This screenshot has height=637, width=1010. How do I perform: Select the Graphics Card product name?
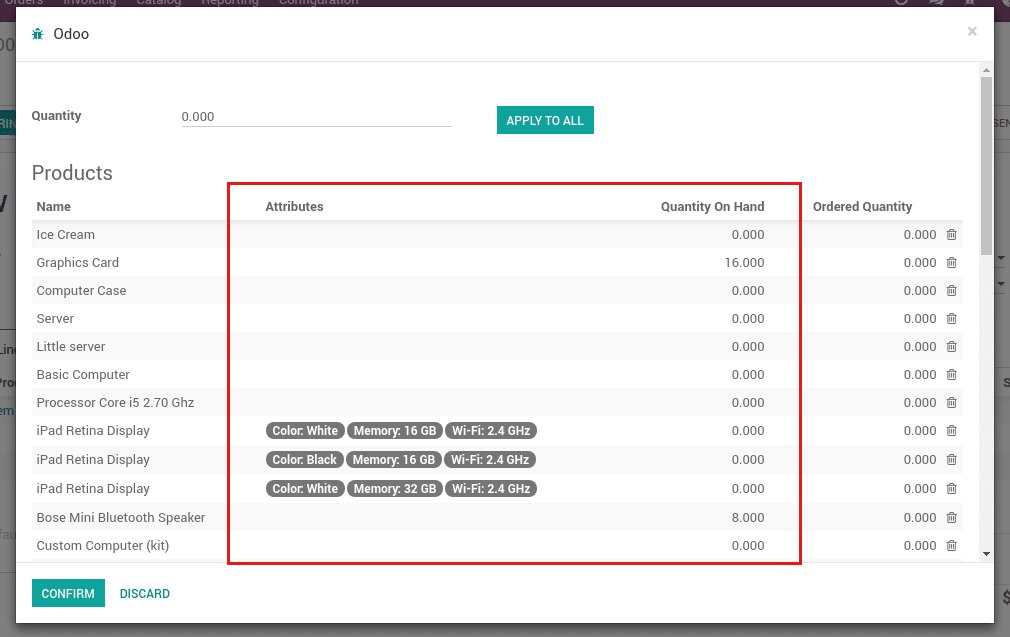(78, 262)
